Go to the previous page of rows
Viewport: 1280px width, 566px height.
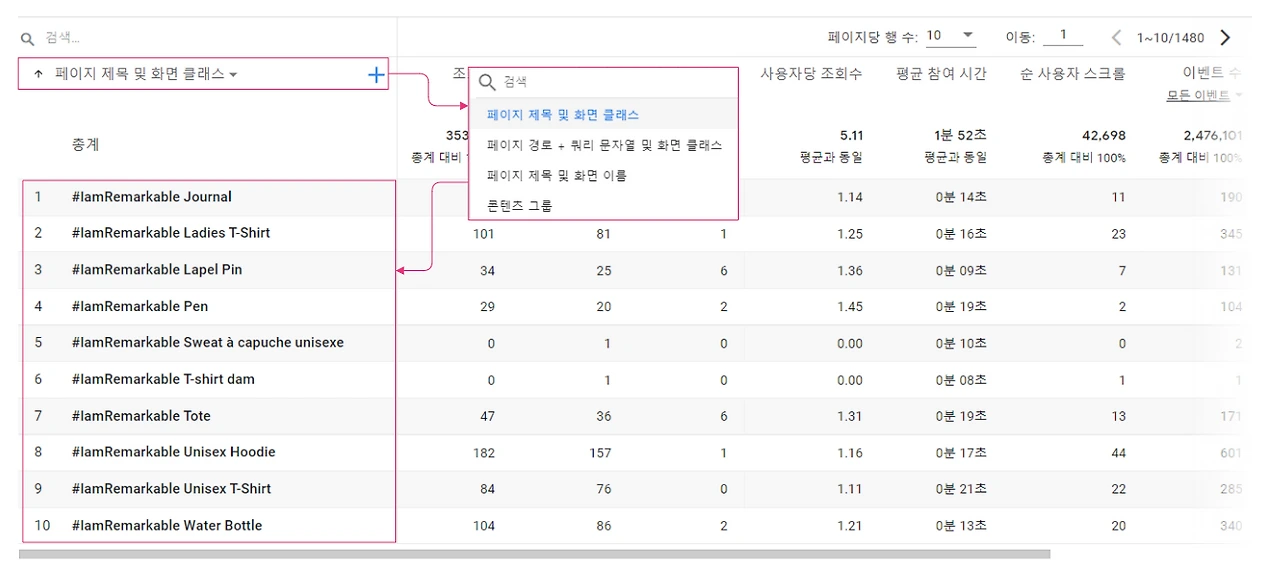1116,38
